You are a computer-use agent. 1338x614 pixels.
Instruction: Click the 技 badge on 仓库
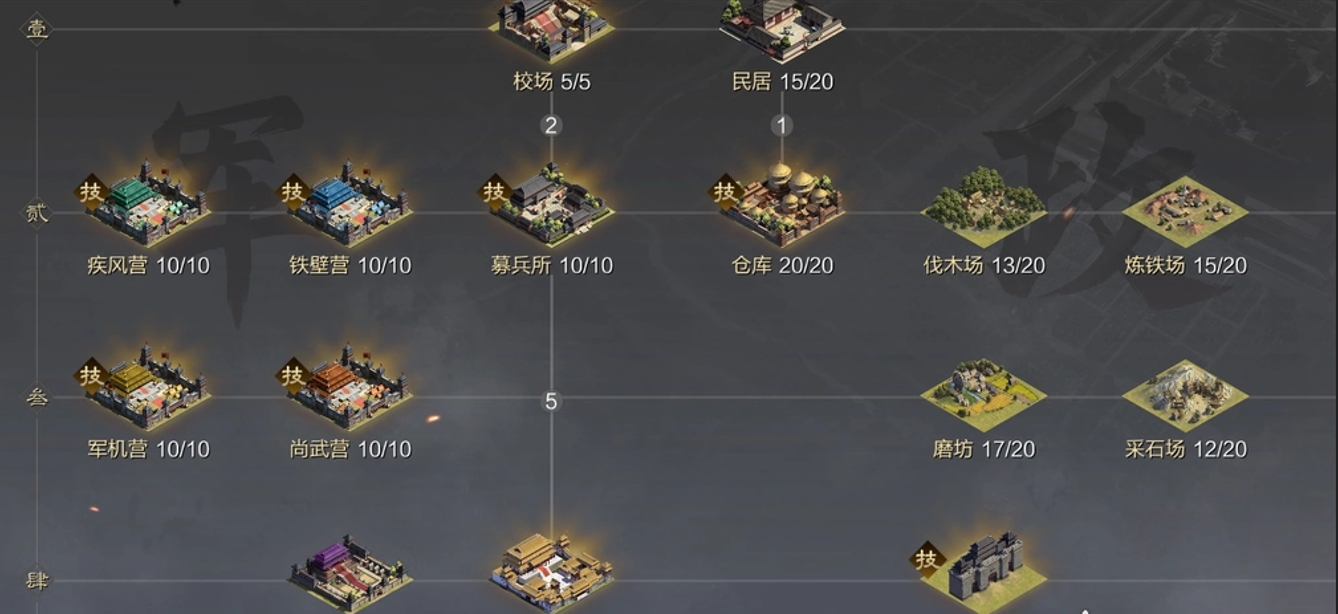point(725,191)
